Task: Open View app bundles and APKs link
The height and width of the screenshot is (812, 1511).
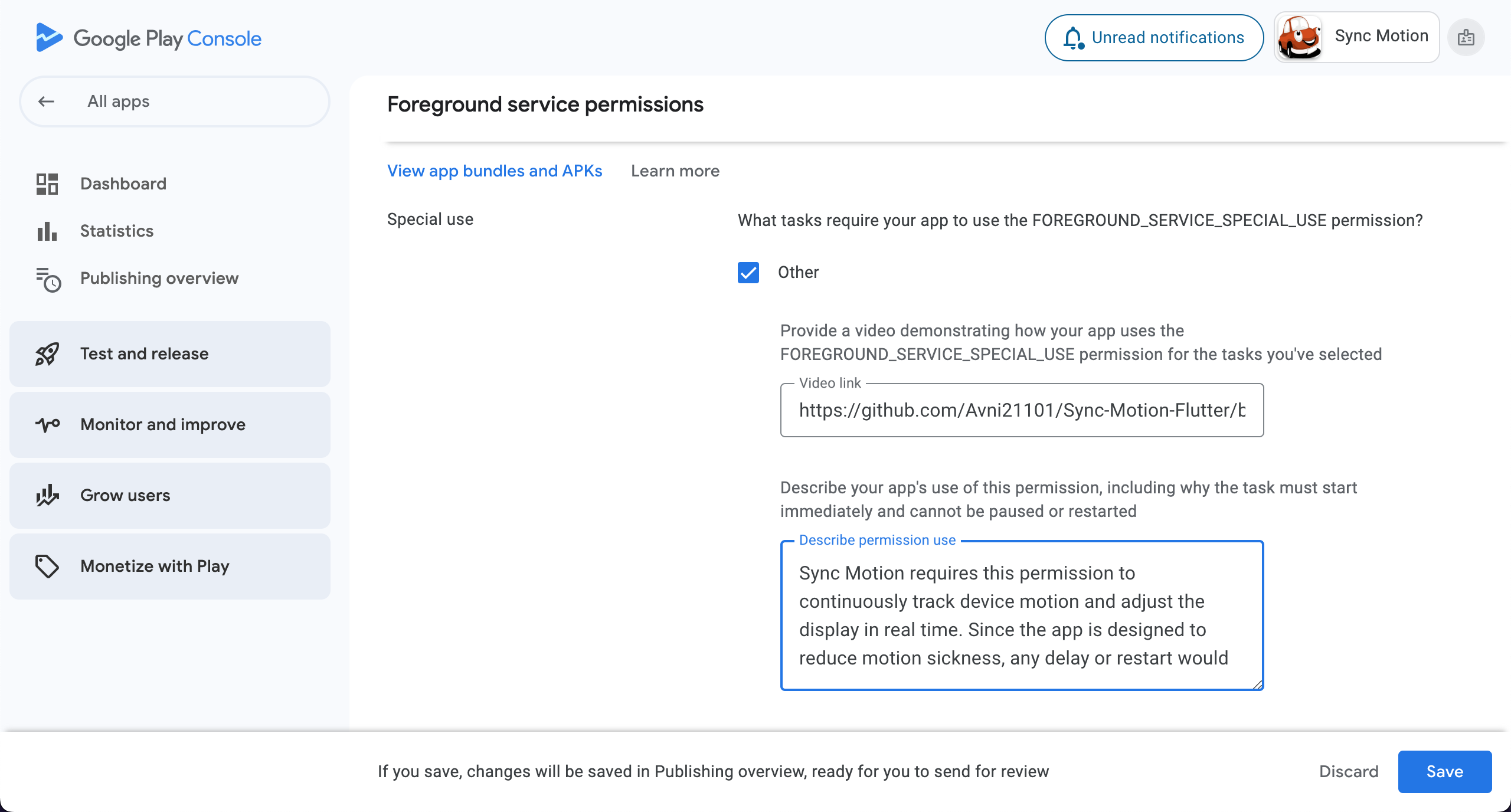Action: coord(495,171)
